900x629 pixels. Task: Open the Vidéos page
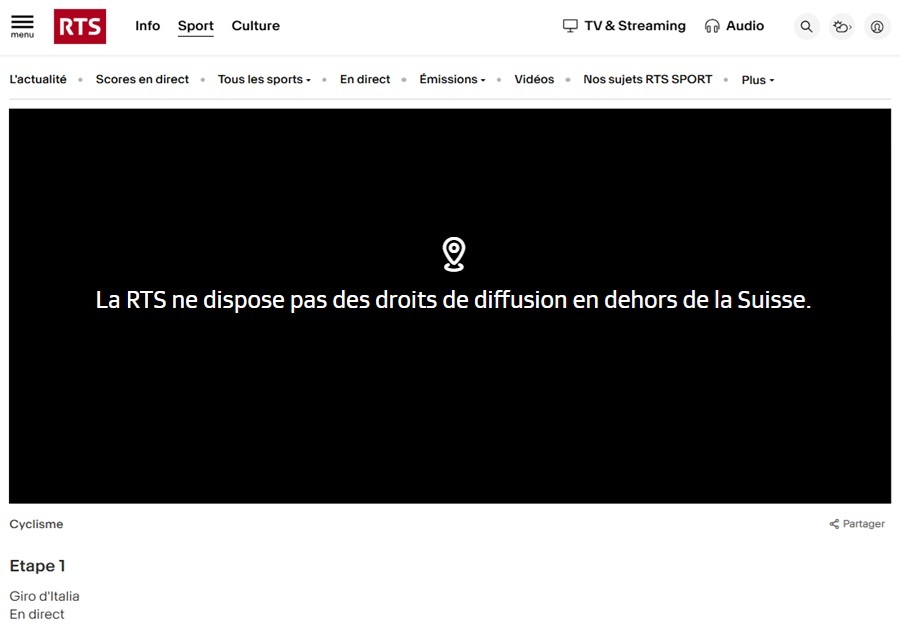click(534, 79)
